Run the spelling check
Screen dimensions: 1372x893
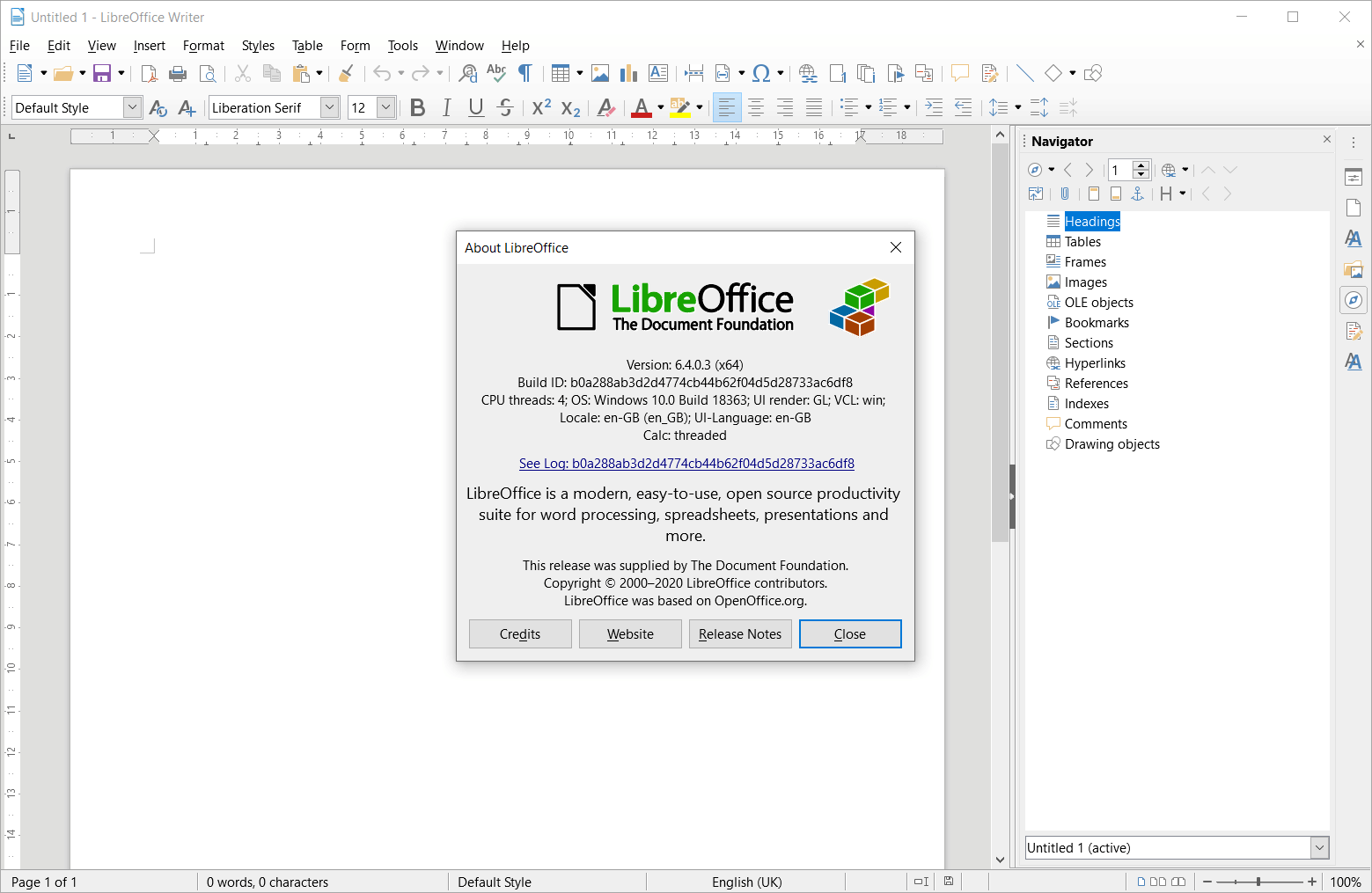click(496, 73)
